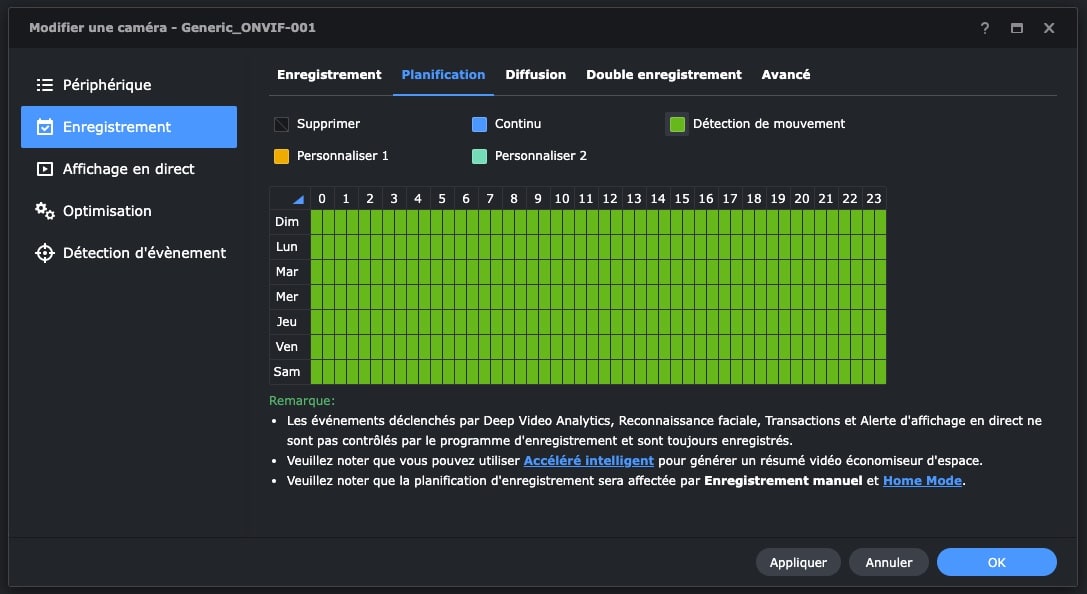Select the entire Mer row header
This screenshot has width=1087, height=594.
(287, 297)
